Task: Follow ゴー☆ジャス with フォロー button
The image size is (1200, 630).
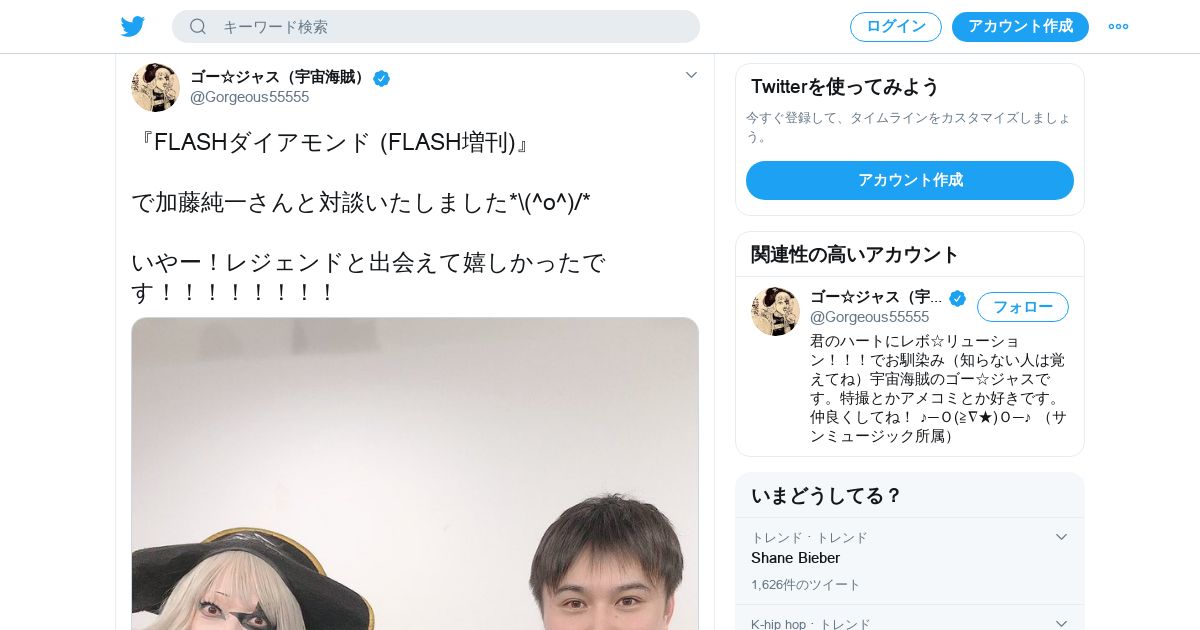Action: pos(1022,307)
